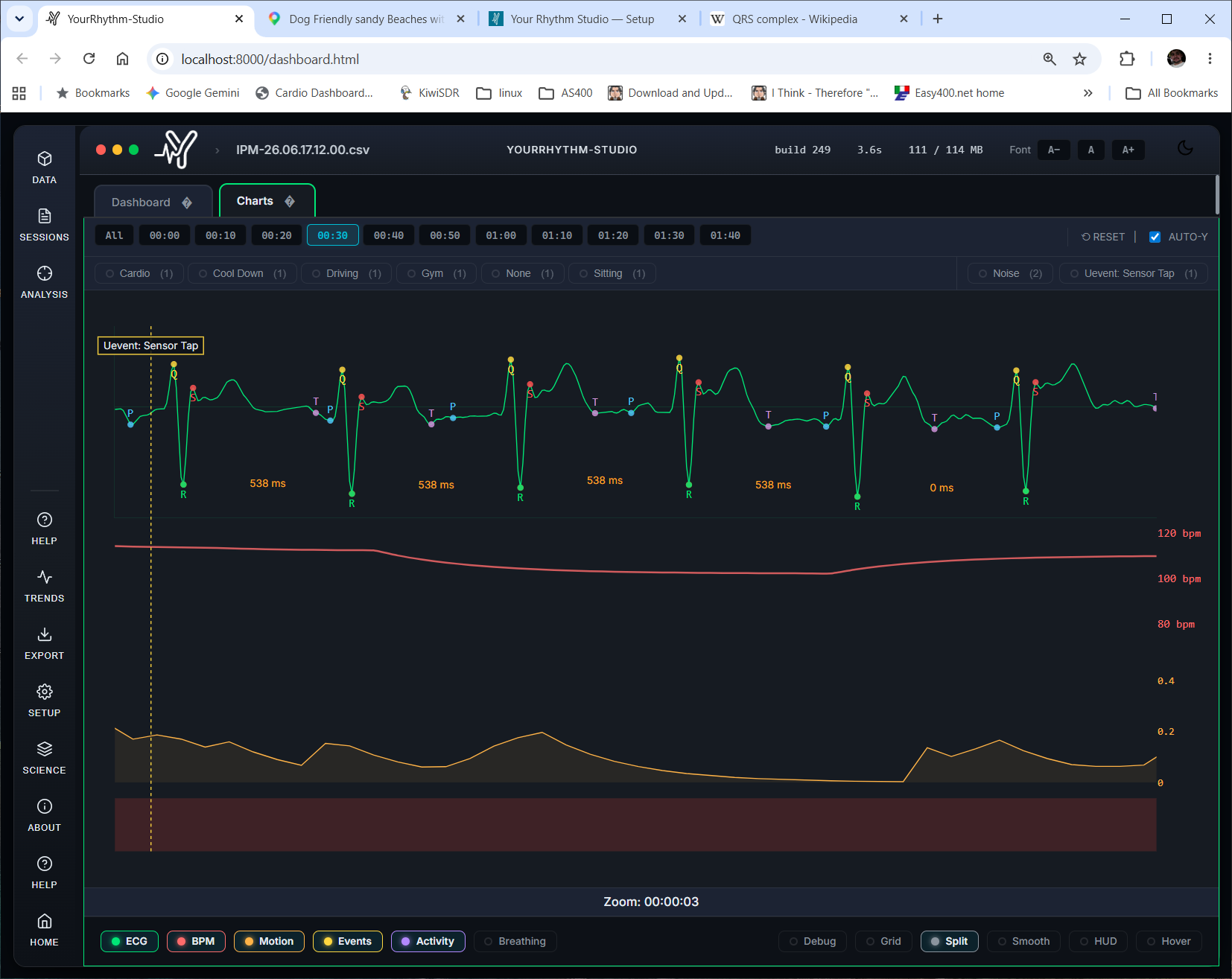
Task: Open the browser zoom magnifier icon
Action: click(1050, 59)
